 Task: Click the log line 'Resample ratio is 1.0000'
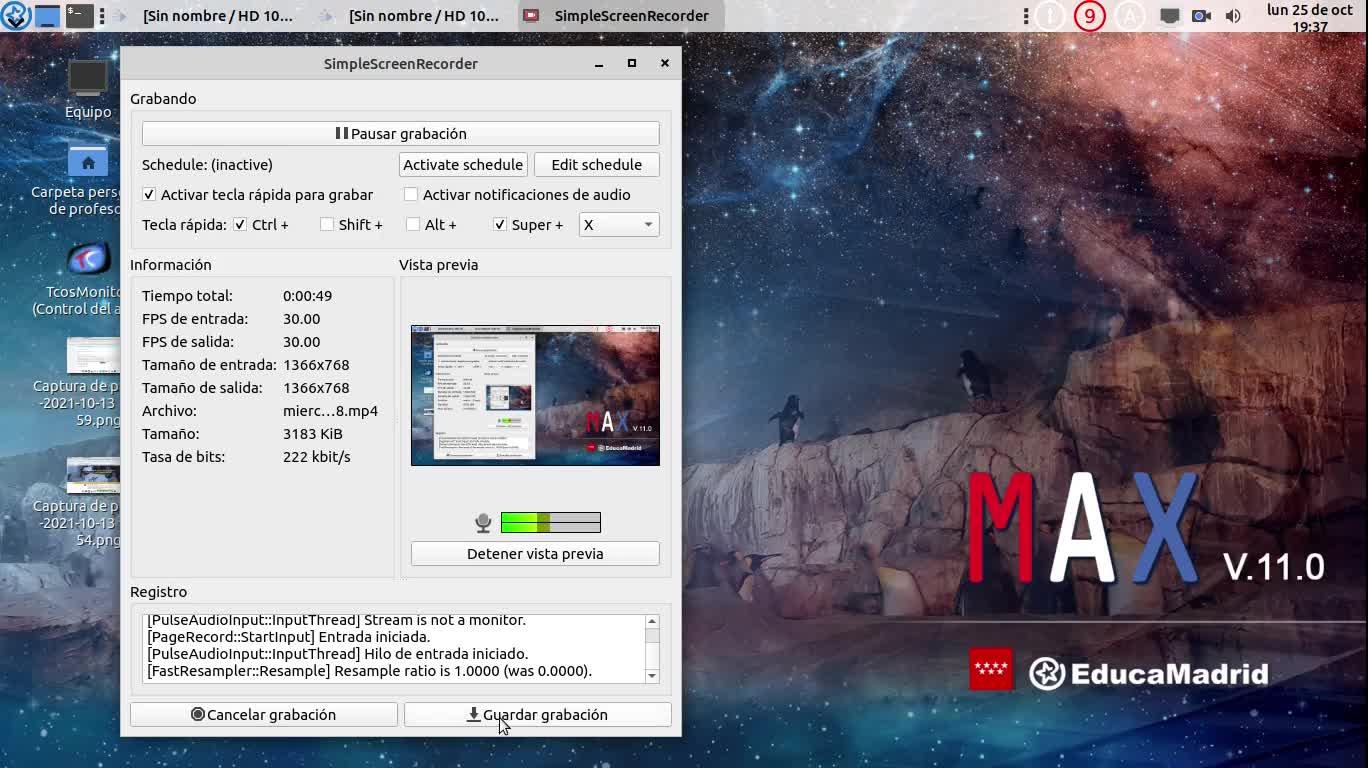coord(370,671)
